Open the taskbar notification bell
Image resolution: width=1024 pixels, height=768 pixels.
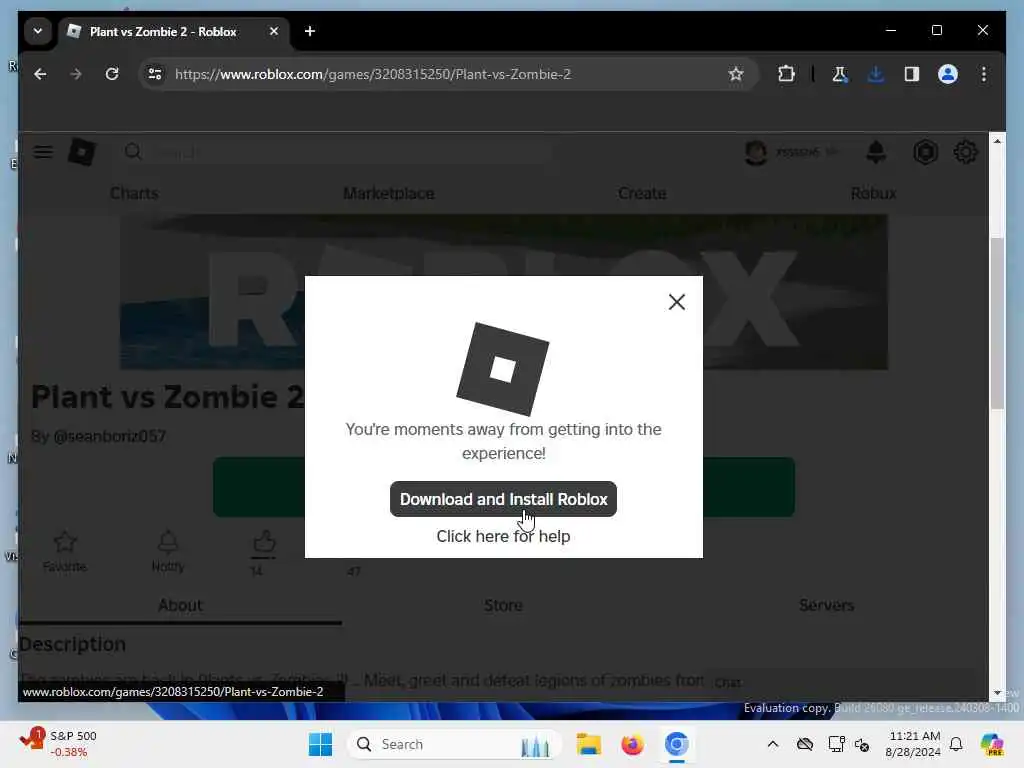956,744
